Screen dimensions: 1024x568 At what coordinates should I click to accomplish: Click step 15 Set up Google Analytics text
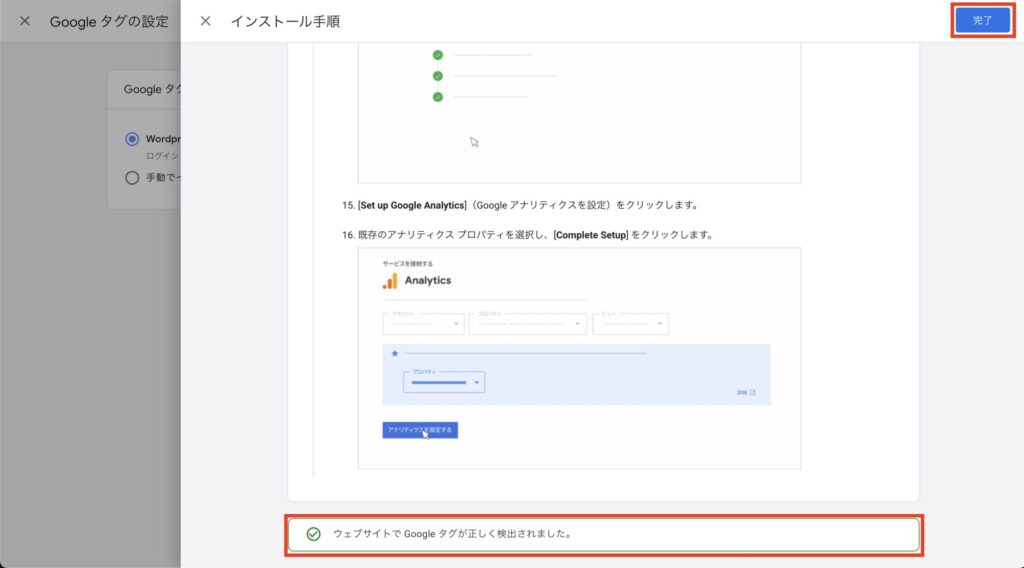[520, 205]
